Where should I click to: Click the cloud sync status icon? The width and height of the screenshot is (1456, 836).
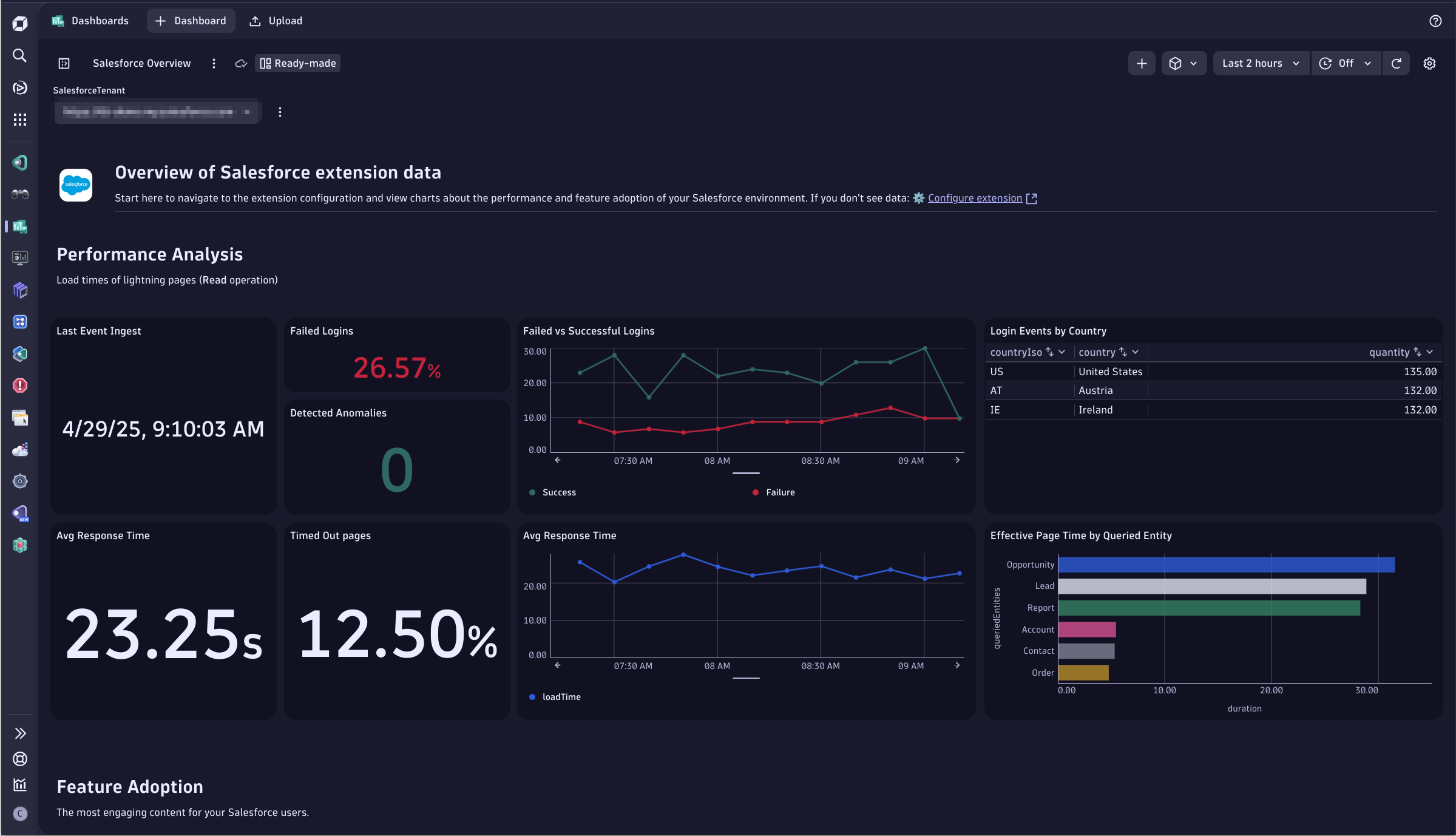pyautogui.click(x=241, y=63)
